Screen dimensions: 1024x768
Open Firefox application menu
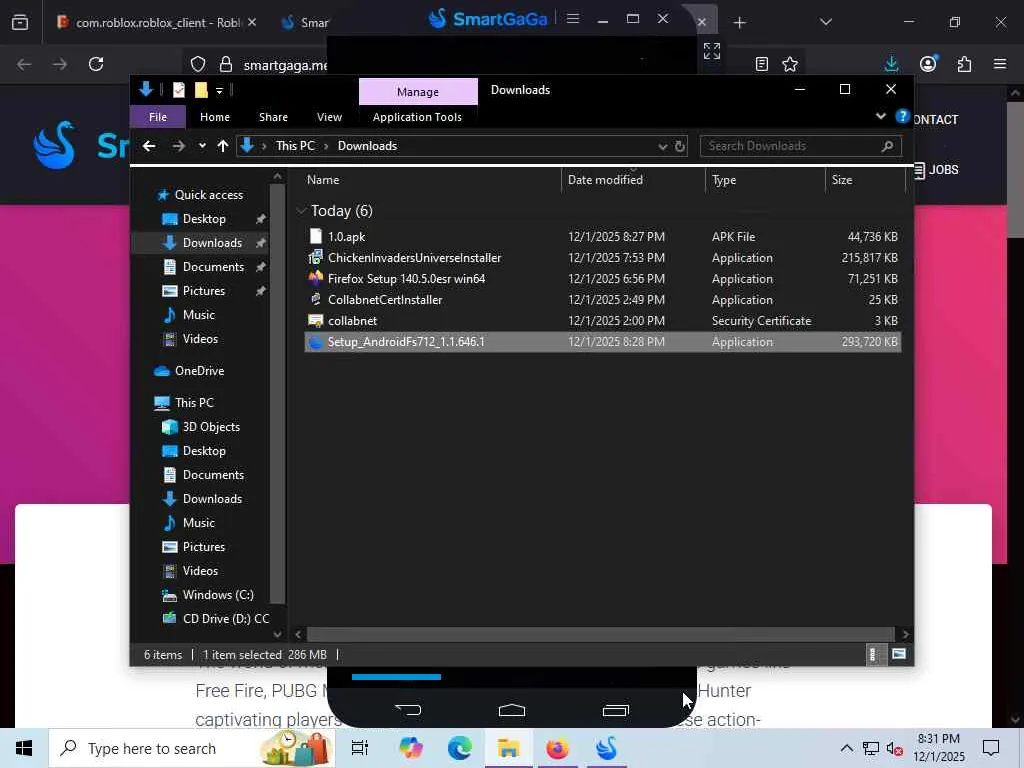1000,64
